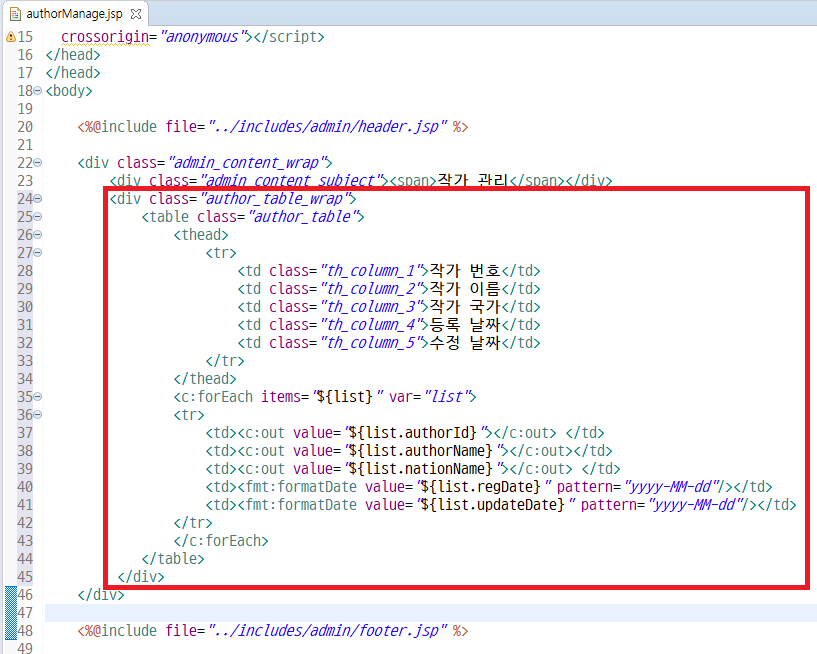The image size is (817, 654).
Task: Click the closing table tag on line 44
Action: pyautogui.click(x=173, y=559)
